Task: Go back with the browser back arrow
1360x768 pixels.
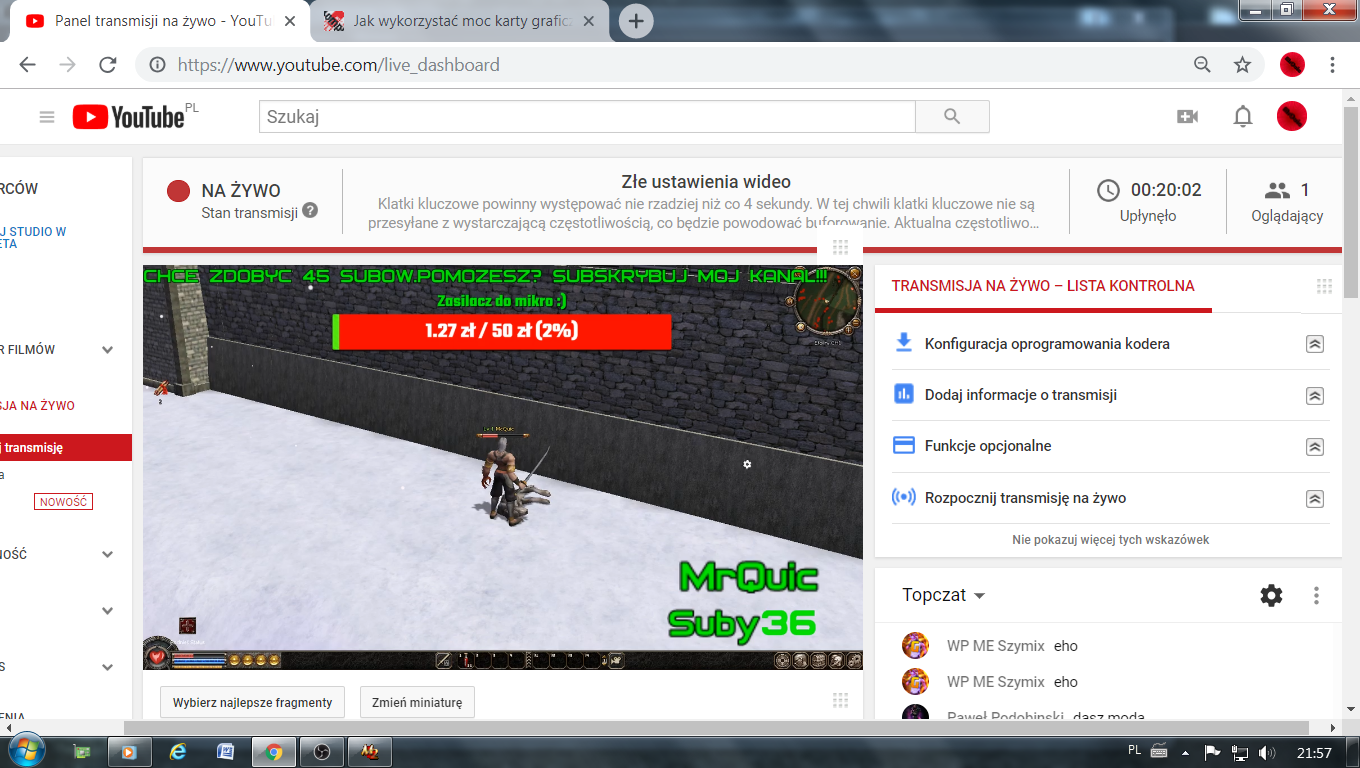Action: (x=27, y=65)
